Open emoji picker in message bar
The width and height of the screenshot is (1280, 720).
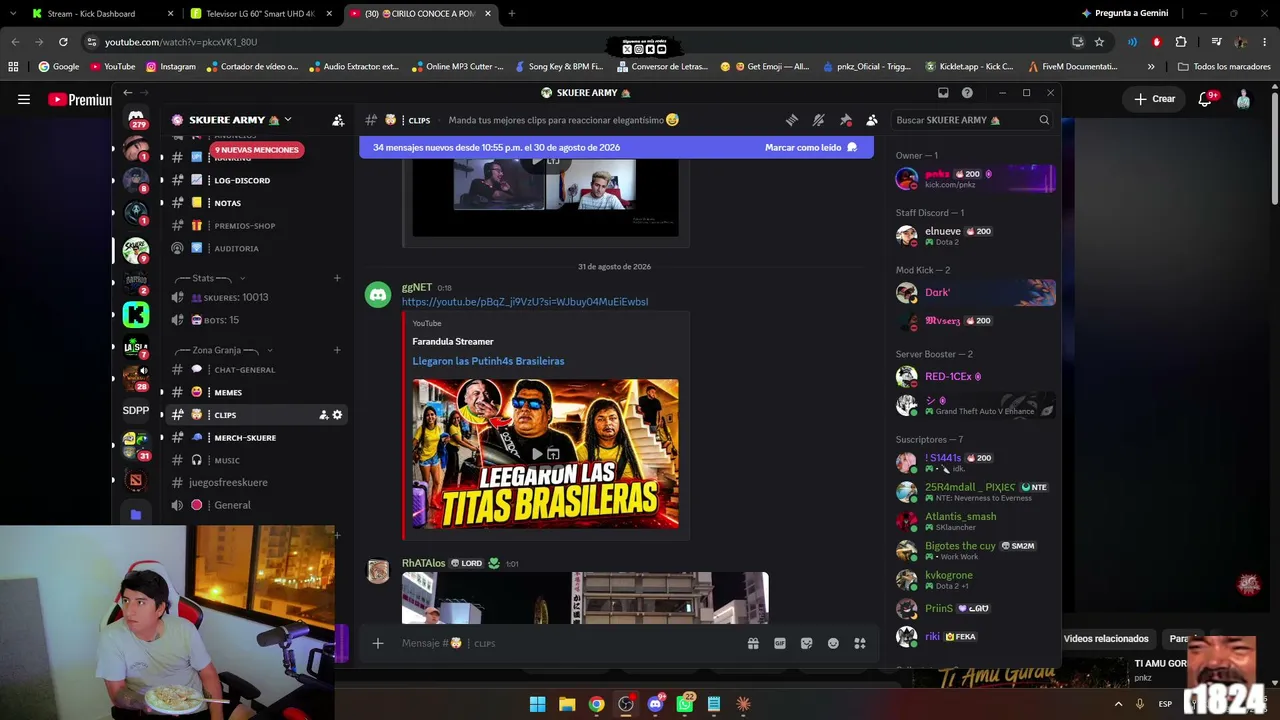click(x=833, y=644)
